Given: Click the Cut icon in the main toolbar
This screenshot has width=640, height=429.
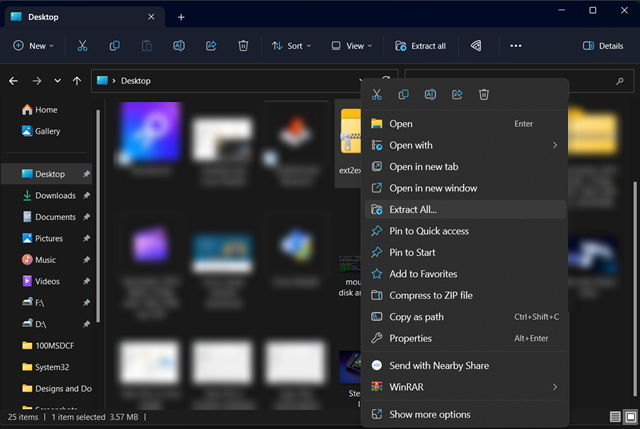Looking at the screenshot, I should pyautogui.click(x=82, y=46).
